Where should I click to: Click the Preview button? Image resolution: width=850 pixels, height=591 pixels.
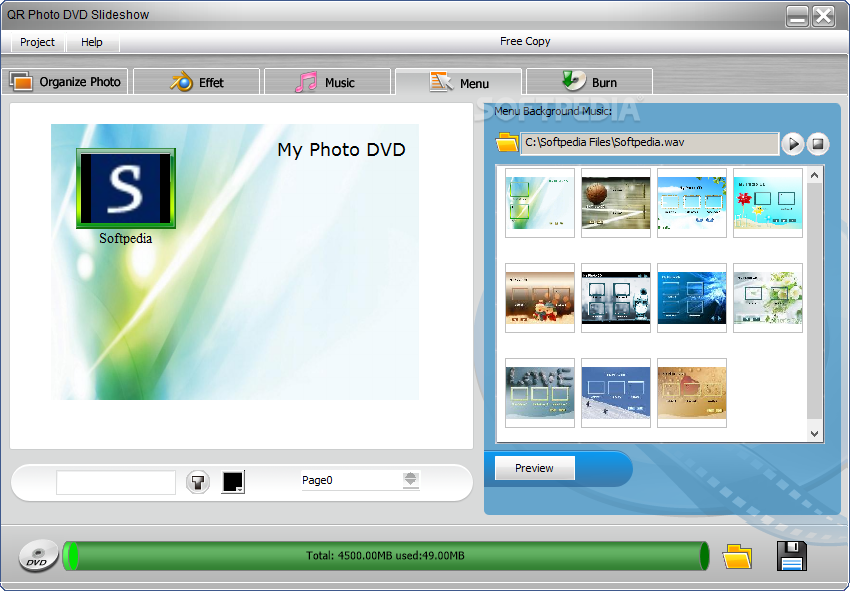pos(535,468)
